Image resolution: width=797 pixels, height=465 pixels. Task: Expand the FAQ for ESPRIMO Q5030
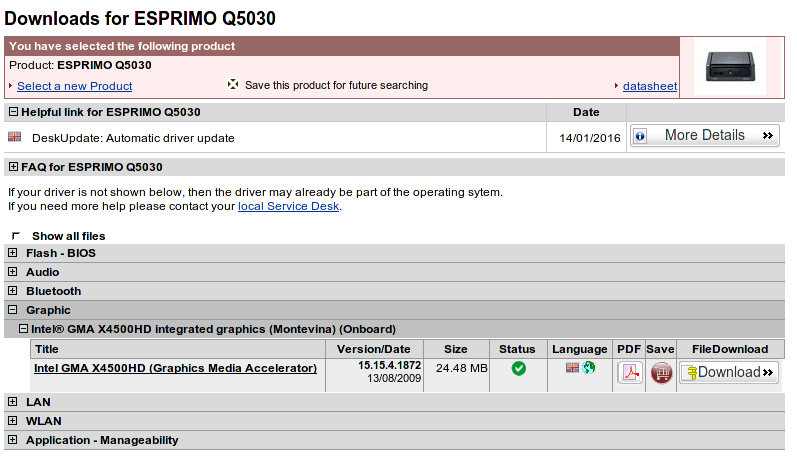(x=13, y=167)
